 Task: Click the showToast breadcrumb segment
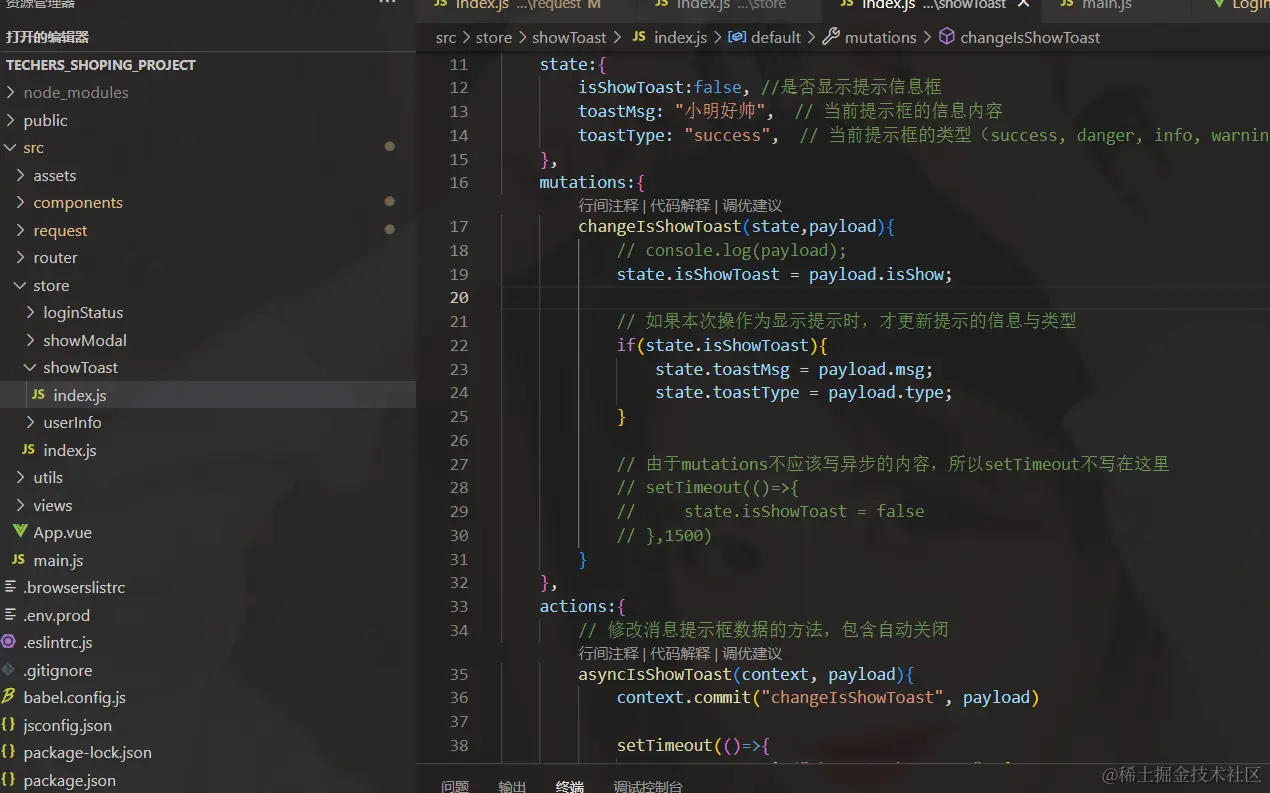569,37
